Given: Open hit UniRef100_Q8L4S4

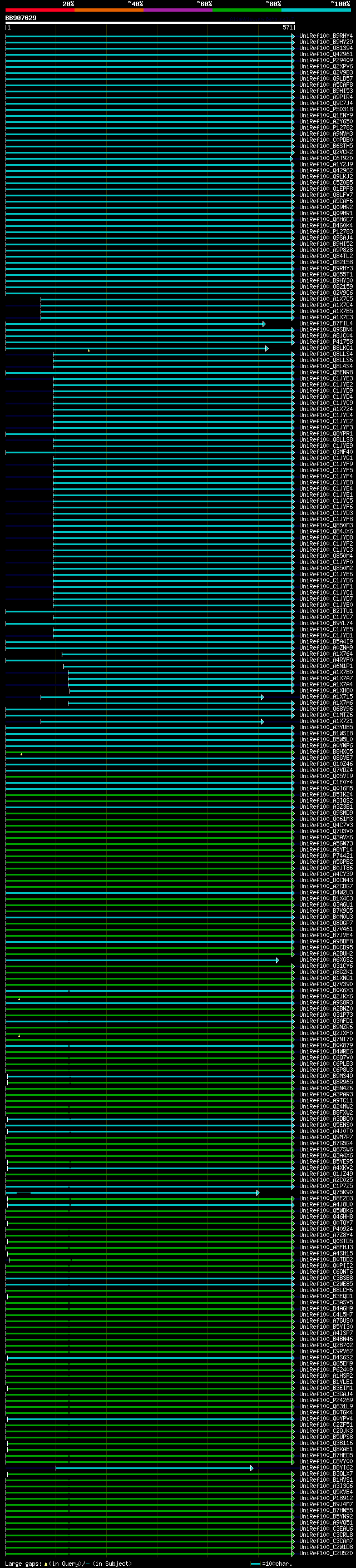Looking at the screenshot, I should point(325,367).
